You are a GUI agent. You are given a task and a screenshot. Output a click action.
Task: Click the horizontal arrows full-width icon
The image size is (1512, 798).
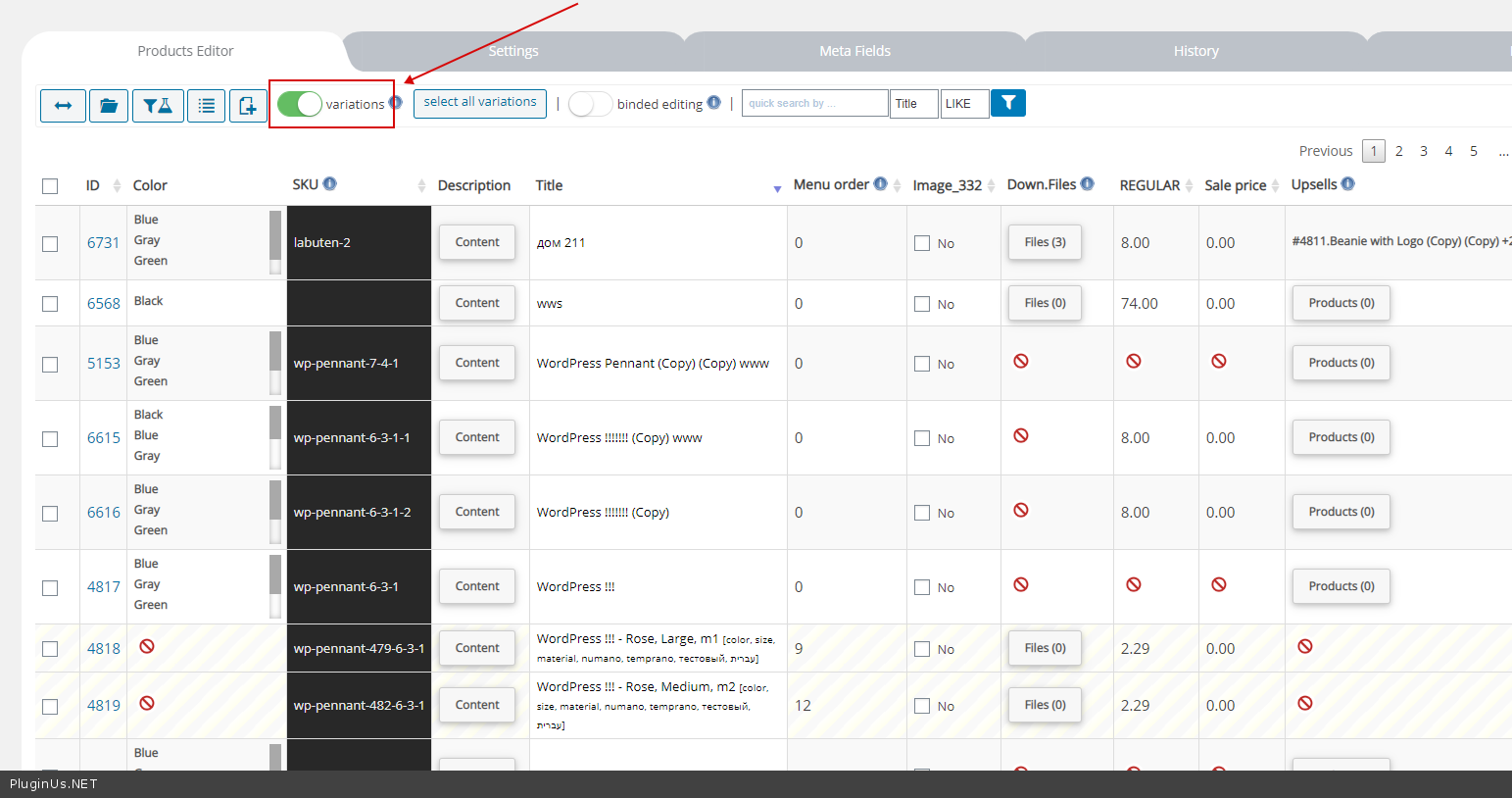tap(63, 106)
